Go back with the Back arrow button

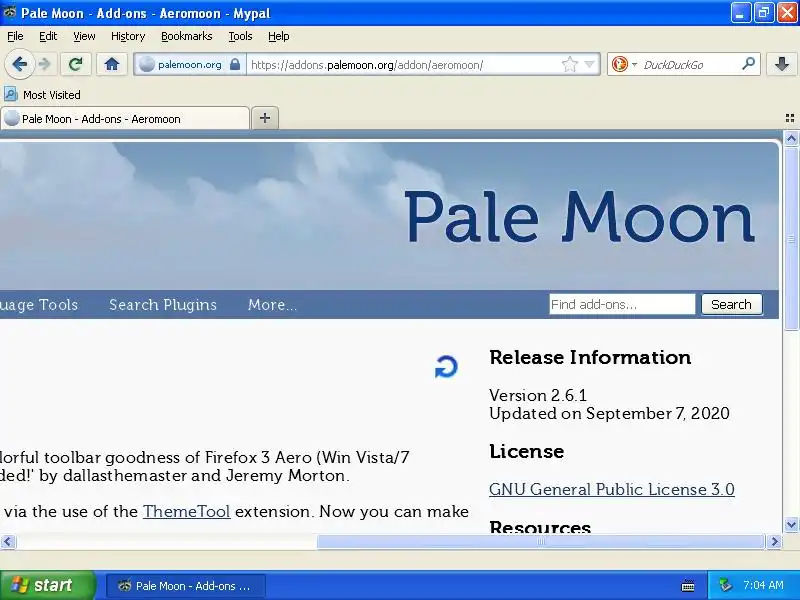19,64
